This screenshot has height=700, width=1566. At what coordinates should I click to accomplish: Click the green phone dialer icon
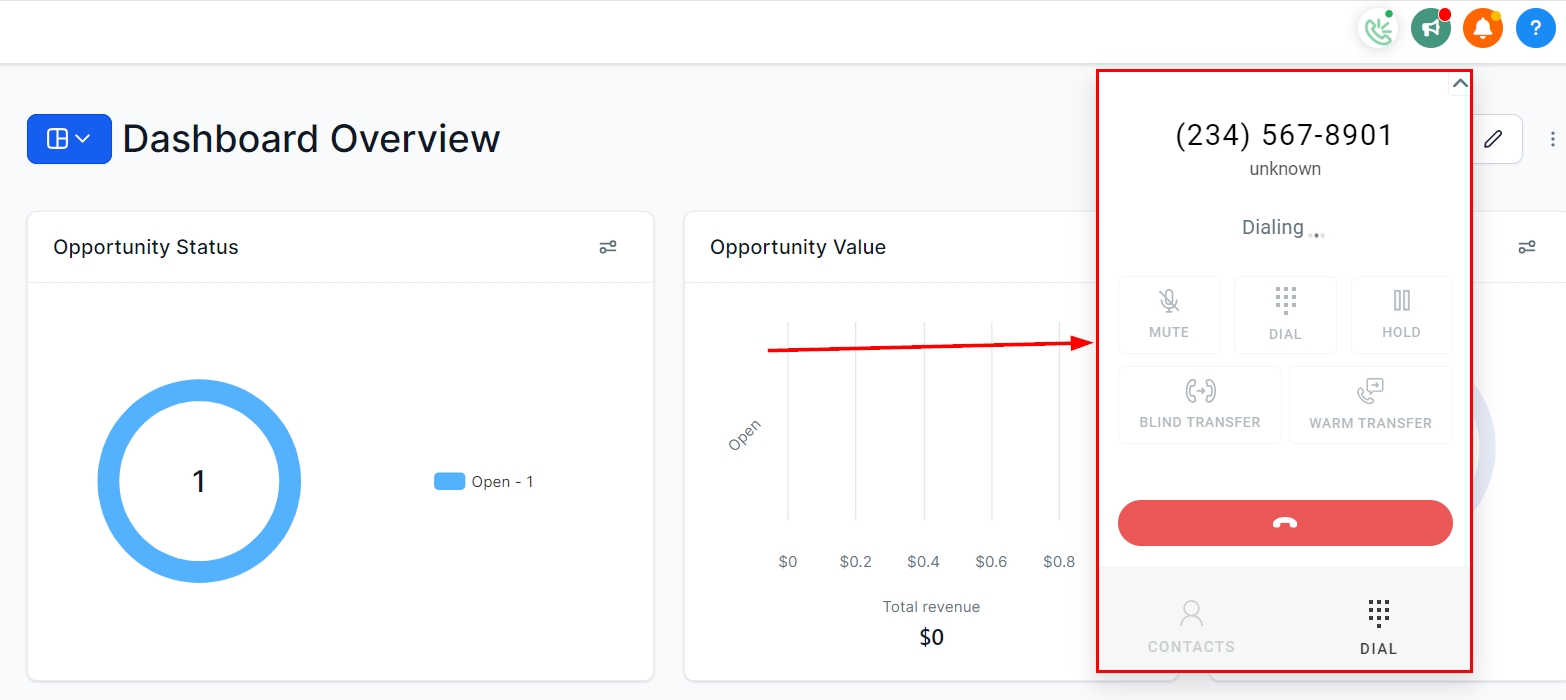coord(1378,29)
